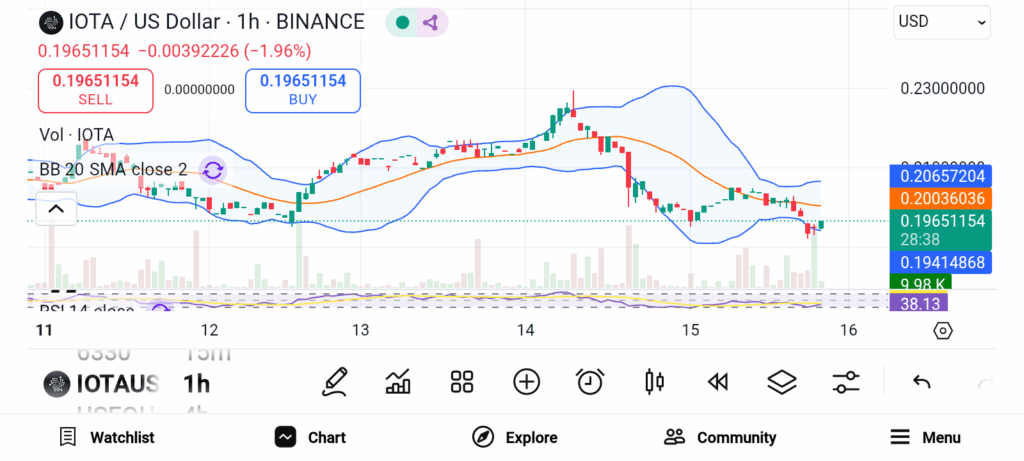Open the object tree layers icon

point(781,381)
